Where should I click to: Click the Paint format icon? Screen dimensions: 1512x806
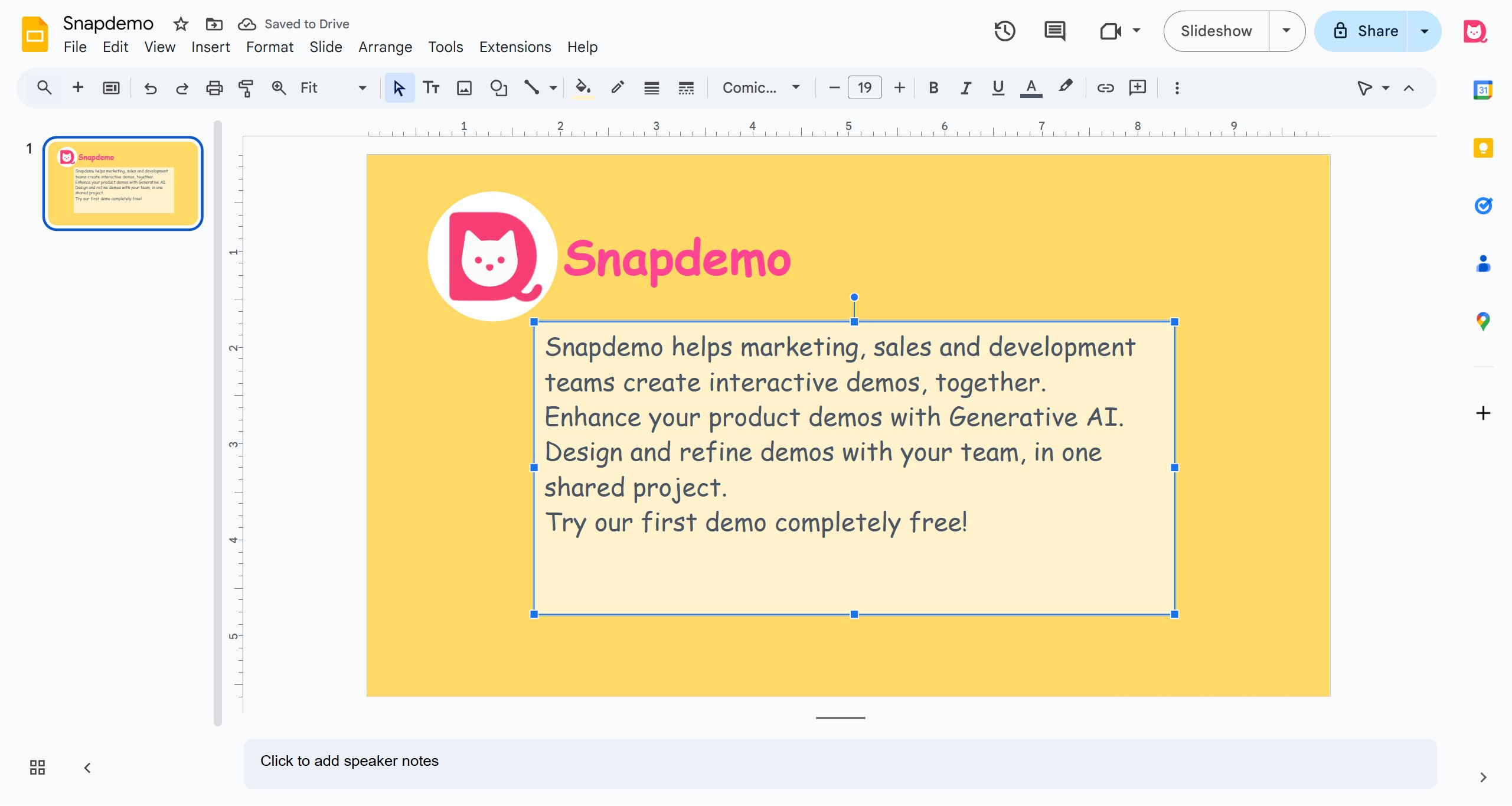point(246,88)
